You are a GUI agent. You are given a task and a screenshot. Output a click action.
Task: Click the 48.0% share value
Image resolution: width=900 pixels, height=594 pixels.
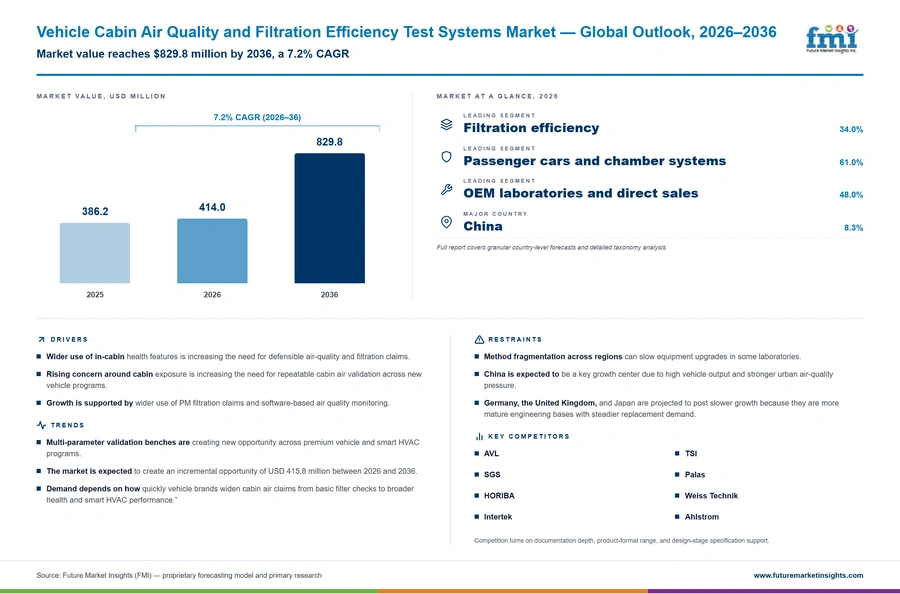(x=851, y=195)
